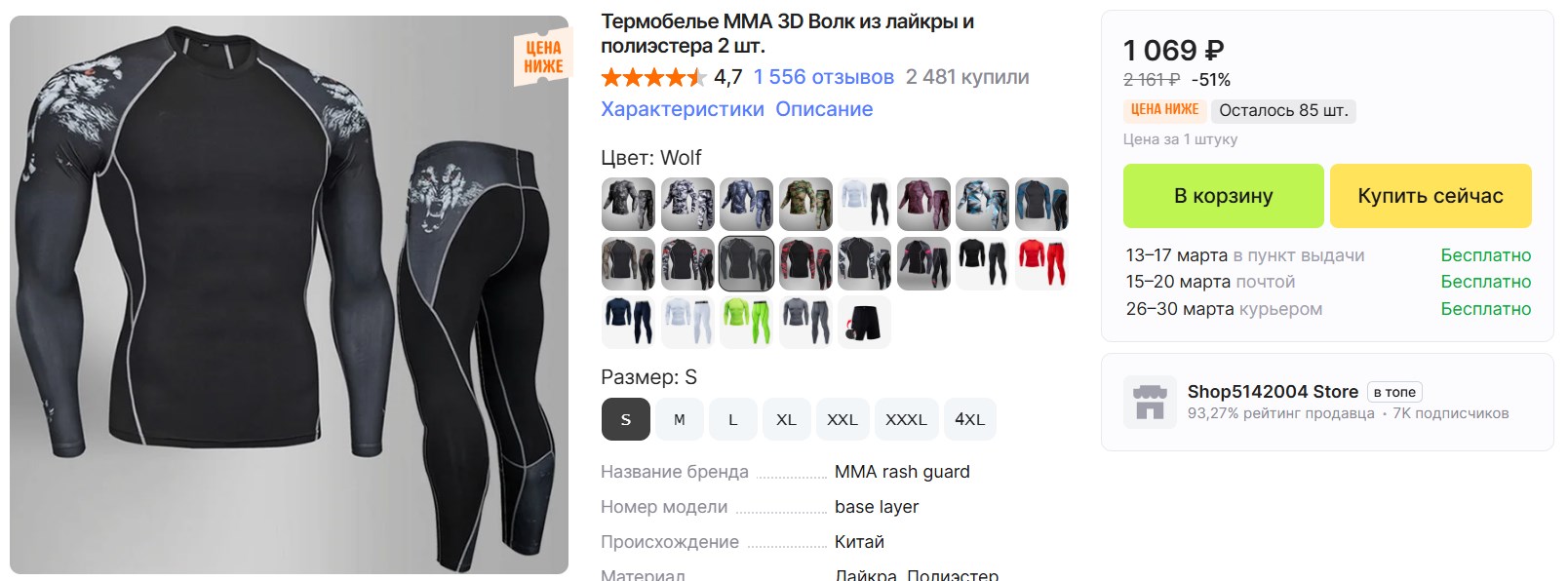The height and width of the screenshot is (581, 1568).
Task: Open the Характеристики section link
Action: [x=683, y=109]
